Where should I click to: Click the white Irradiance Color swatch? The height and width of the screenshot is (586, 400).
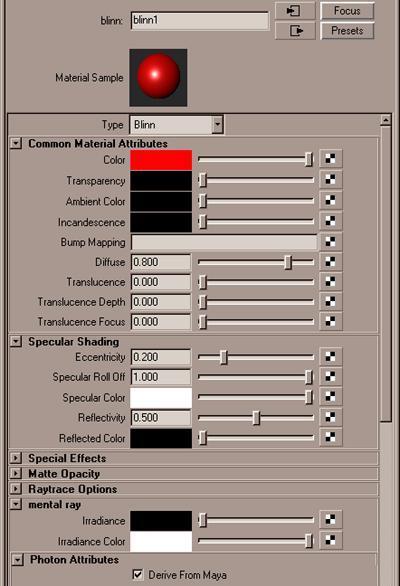(x=161, y=542)
